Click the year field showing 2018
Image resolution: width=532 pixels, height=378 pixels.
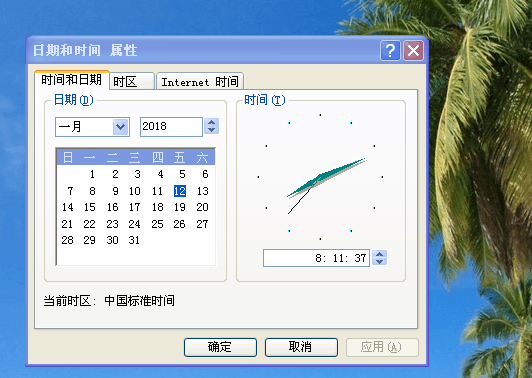pyautogui.click(x=171, y=127)
